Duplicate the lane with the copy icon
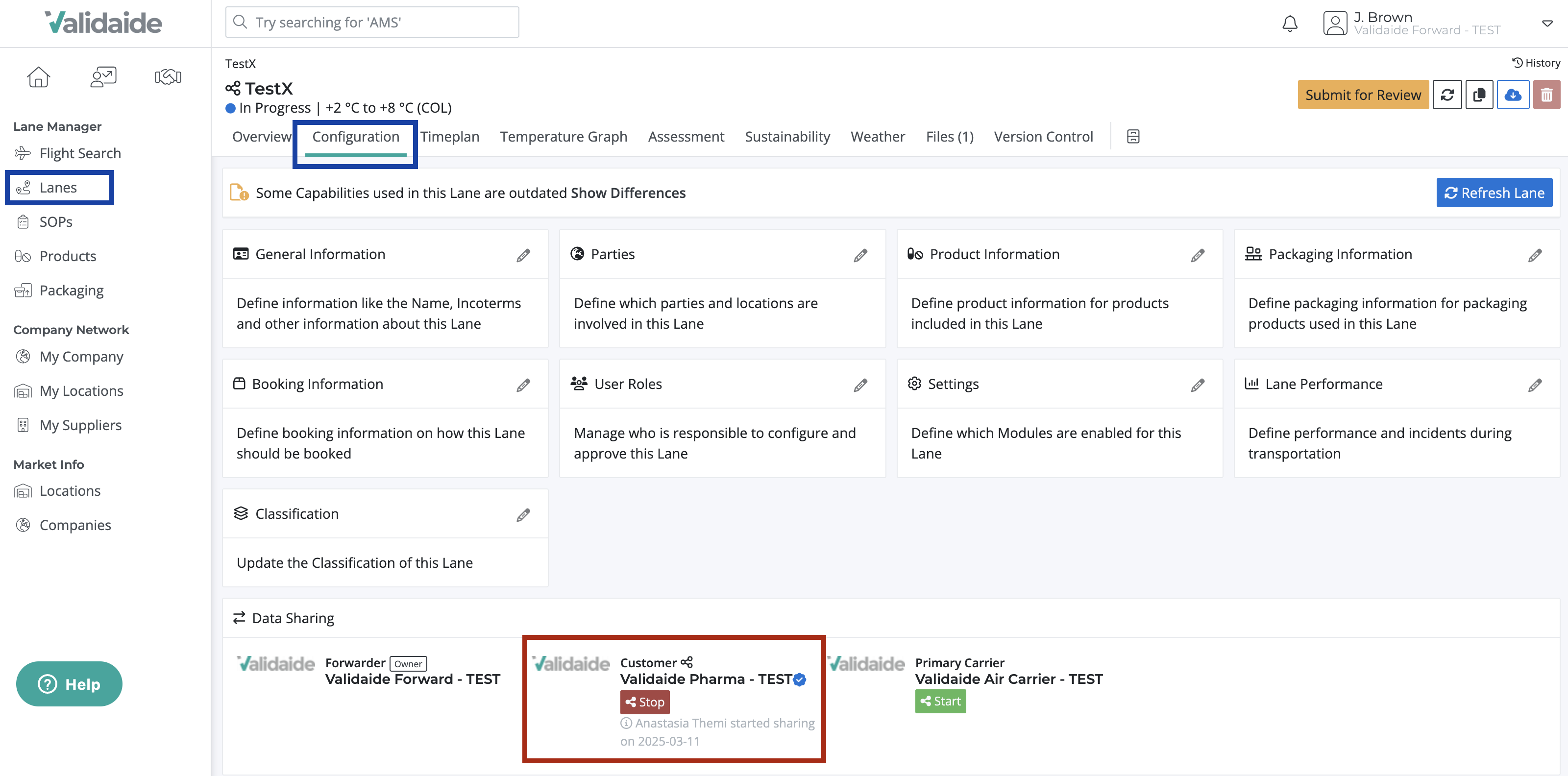The height and width of the screenshot is (776, 1568). pyautogui.click(x=1479, y=95)
